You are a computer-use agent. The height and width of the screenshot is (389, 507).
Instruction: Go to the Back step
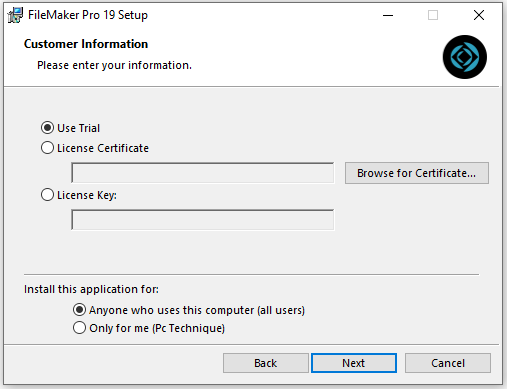coord(266,363)
